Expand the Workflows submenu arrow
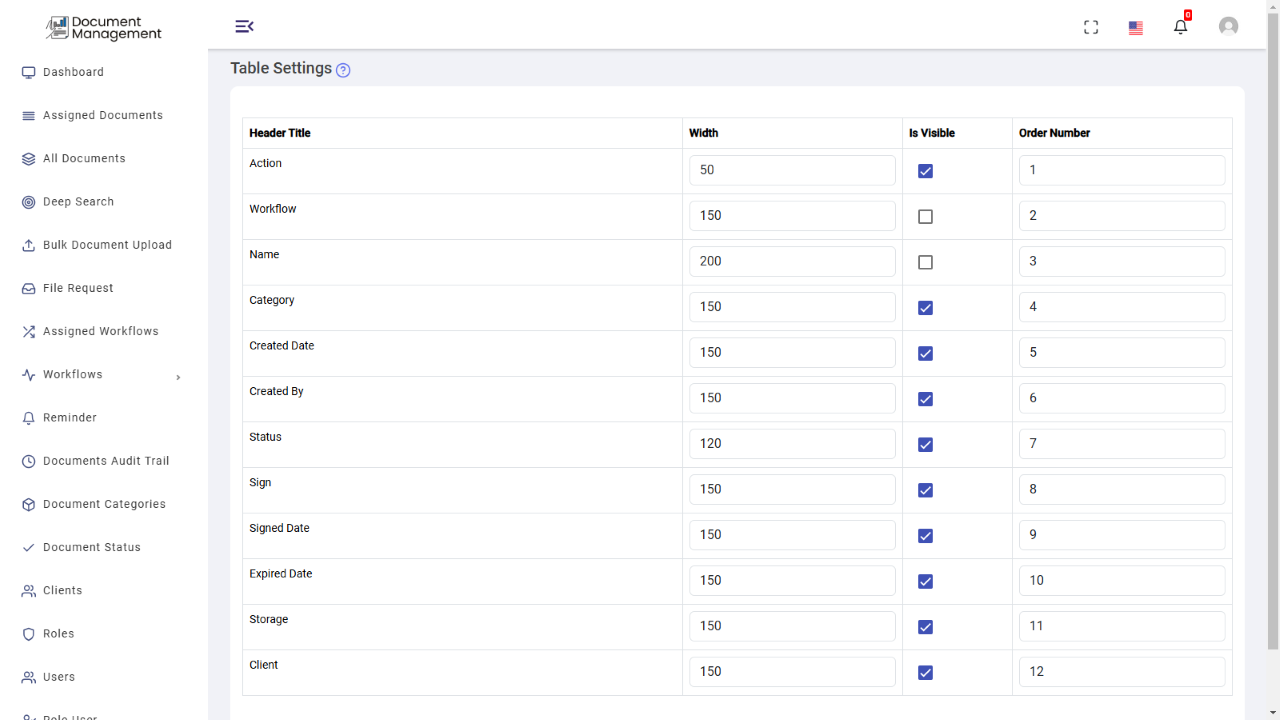Image resolution: width=1280 pixels, height=720 pixels. coord(178,377)
